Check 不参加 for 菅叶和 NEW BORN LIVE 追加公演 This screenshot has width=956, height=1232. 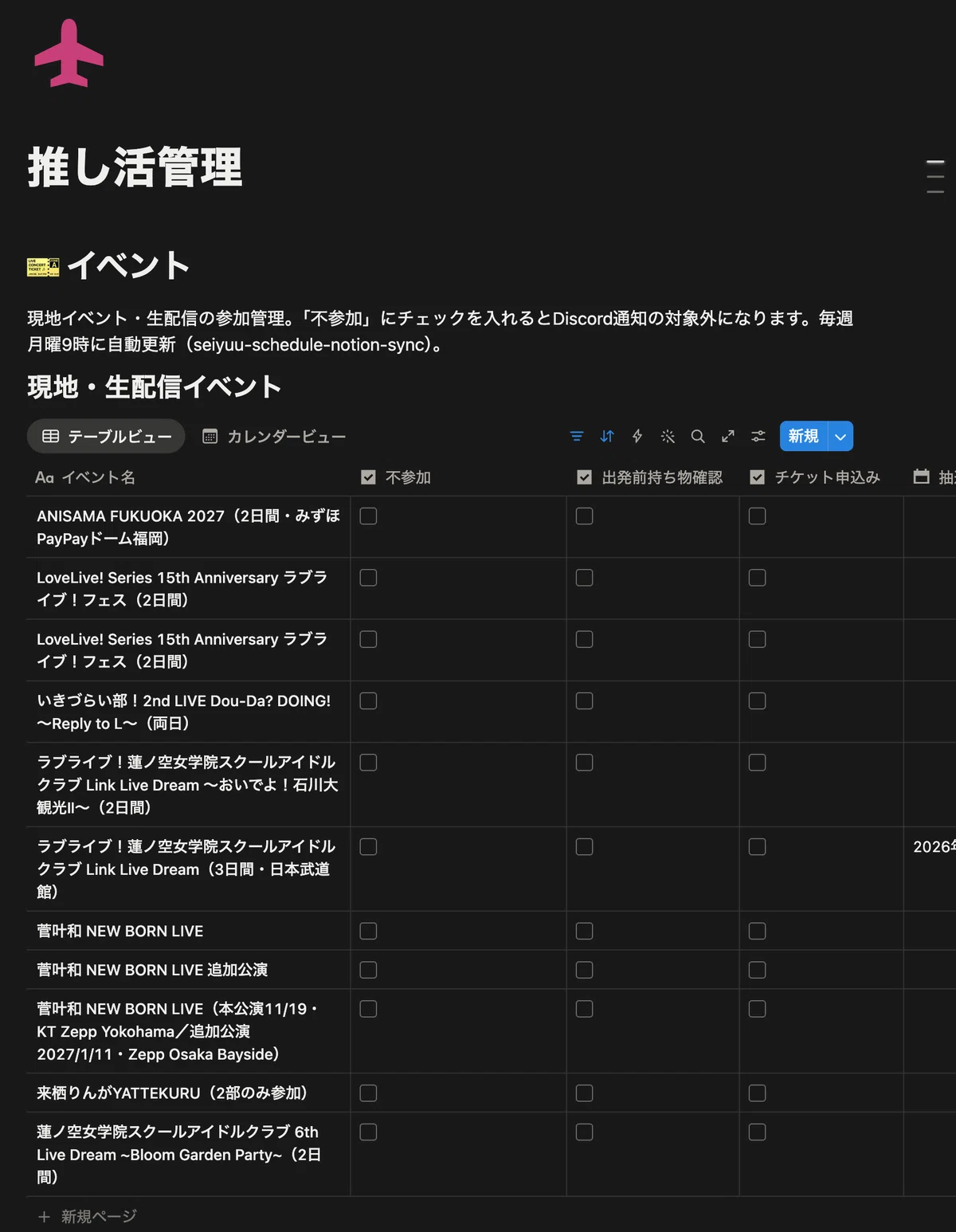[x=368, y=970]
